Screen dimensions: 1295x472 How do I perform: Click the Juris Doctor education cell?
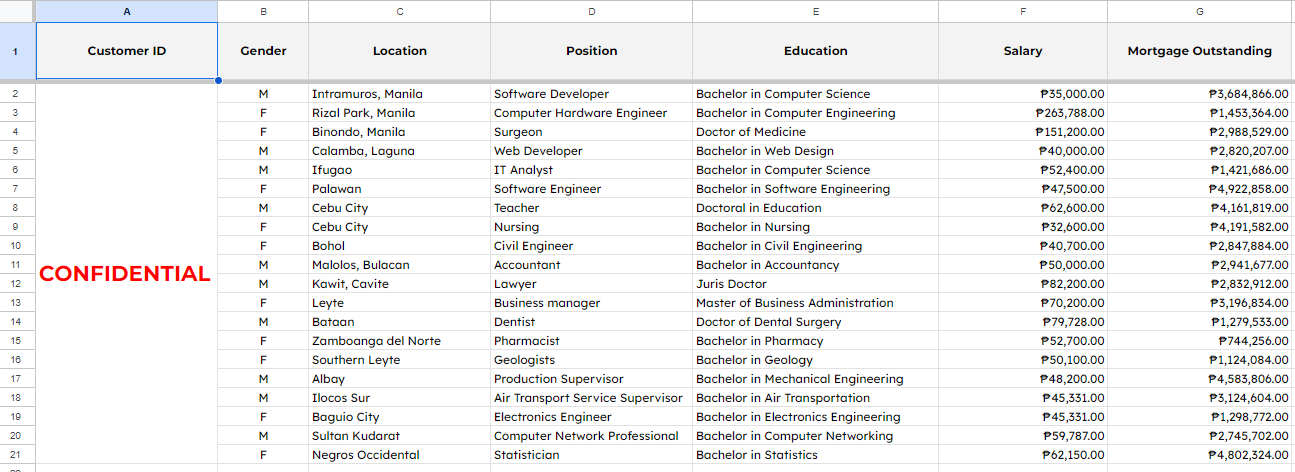[814, 284]
